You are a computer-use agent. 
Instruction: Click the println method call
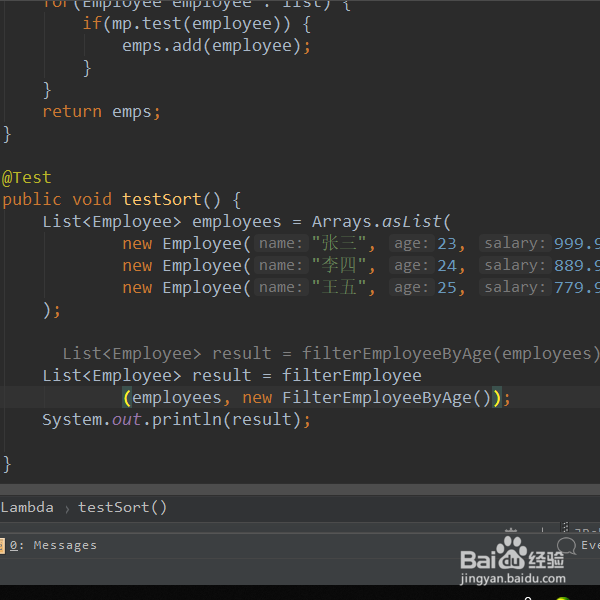(187, 420)
